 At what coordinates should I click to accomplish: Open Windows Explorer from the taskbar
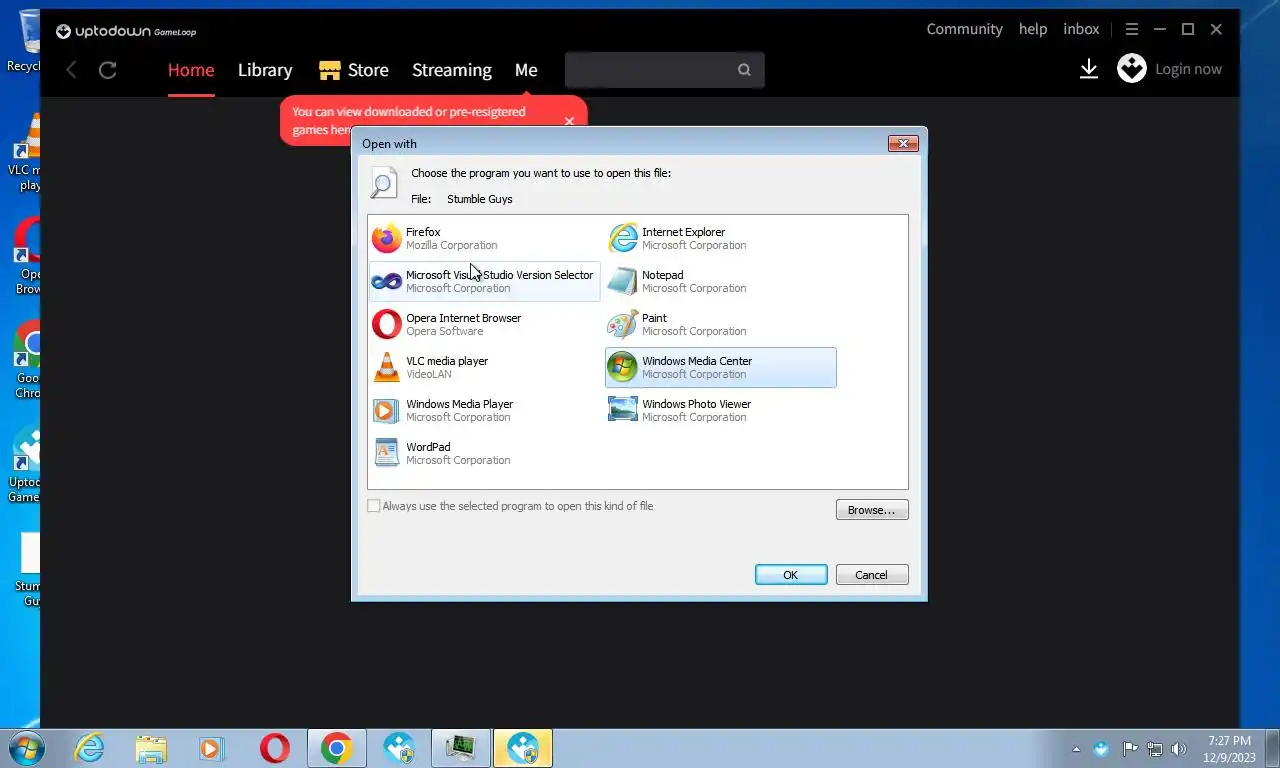click(151, 748)
